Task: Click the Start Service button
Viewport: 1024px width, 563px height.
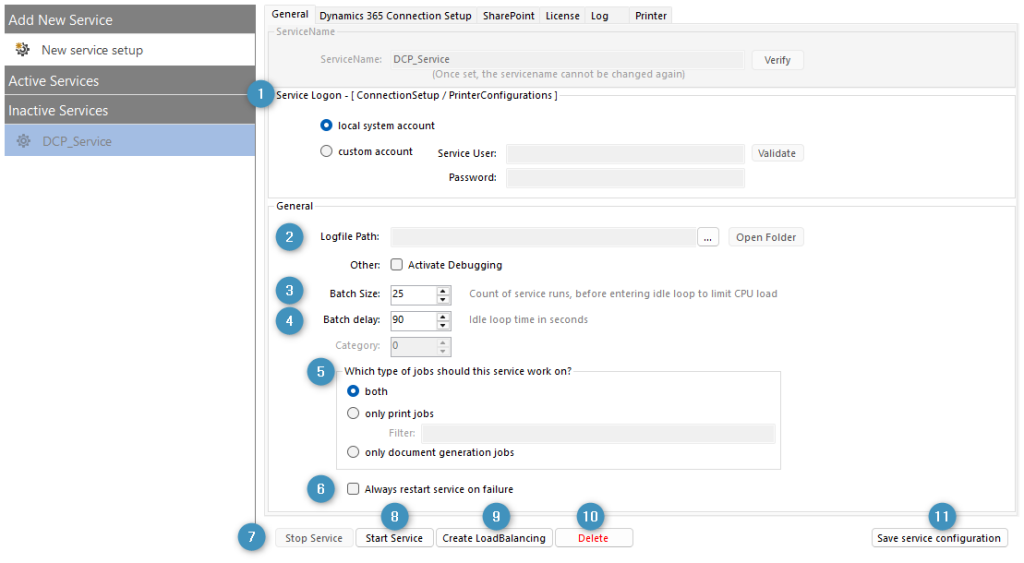Action: 394,538
